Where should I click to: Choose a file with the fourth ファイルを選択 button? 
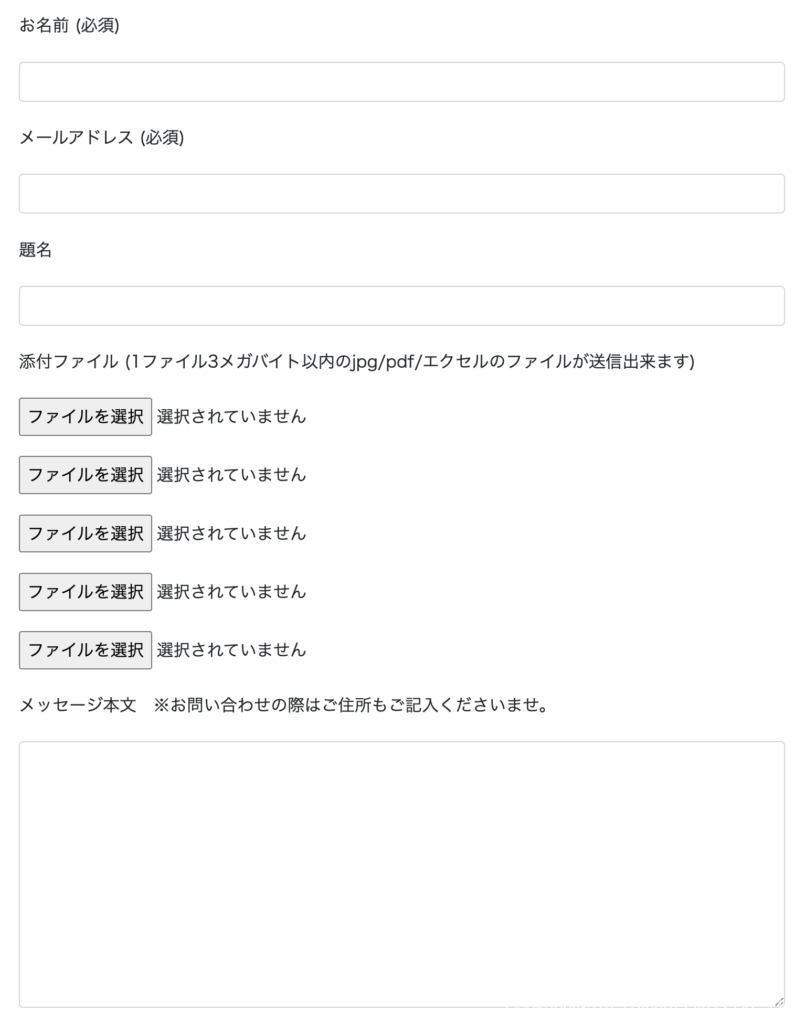pos(85,592)
